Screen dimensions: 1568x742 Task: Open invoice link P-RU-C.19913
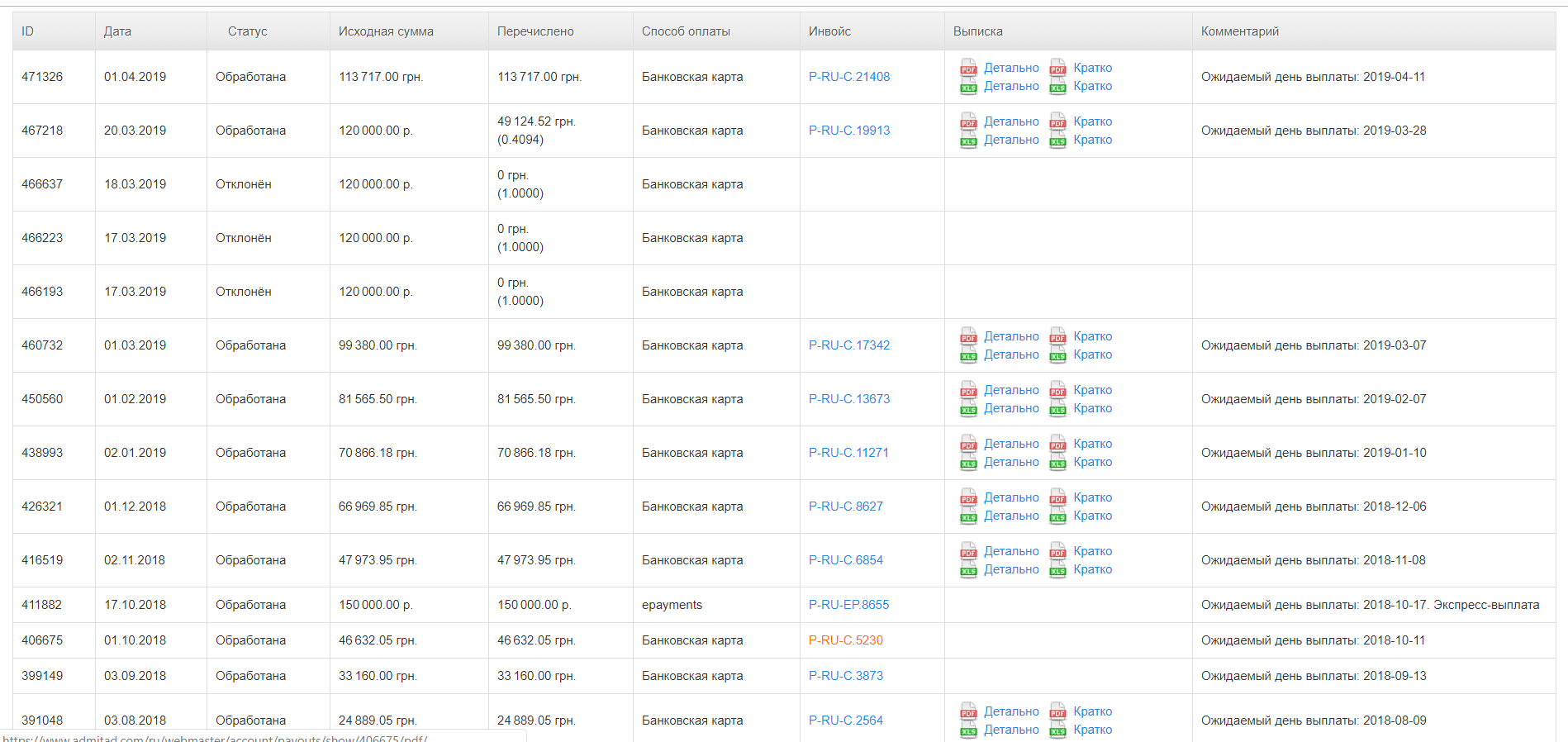point(849,131)
